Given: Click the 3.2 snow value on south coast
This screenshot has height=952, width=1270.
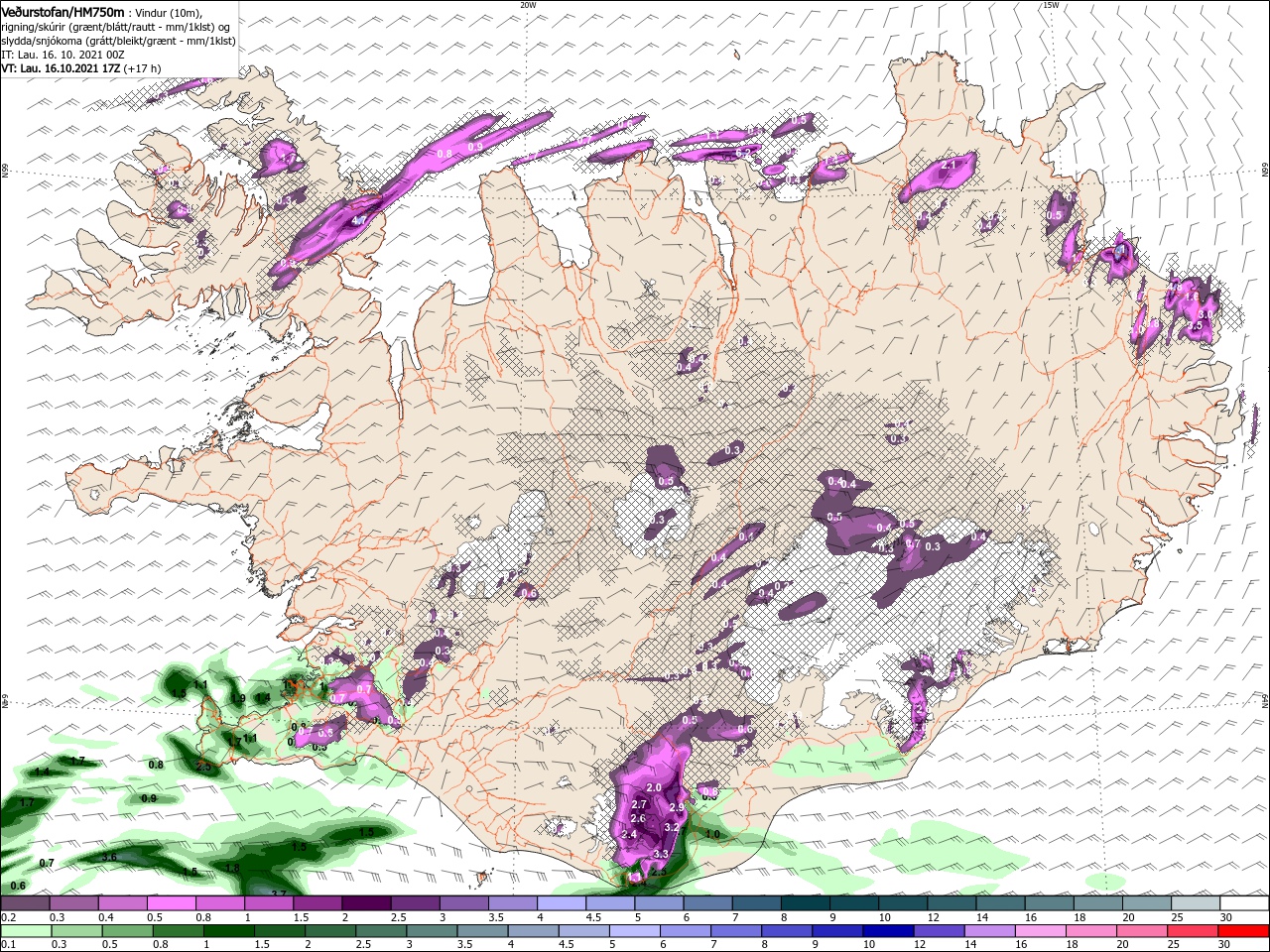Looking at the screenshot, I should 671,827.
